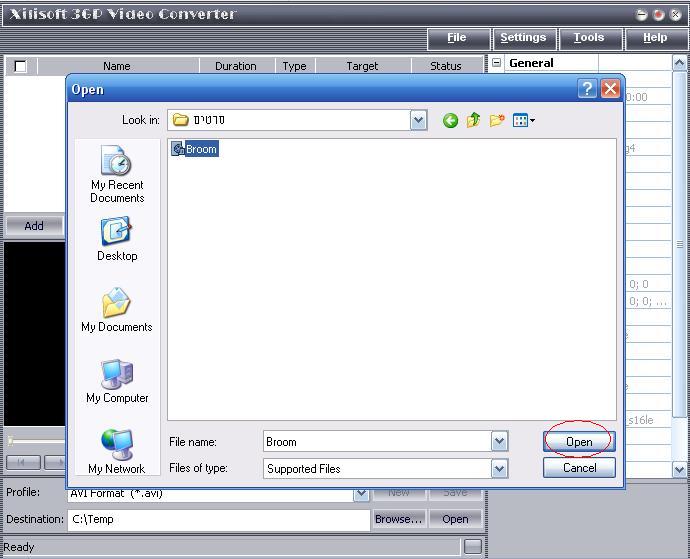Create a new folder icon
The width and height of the screenshot is (690, 559).
pos(497,121)
